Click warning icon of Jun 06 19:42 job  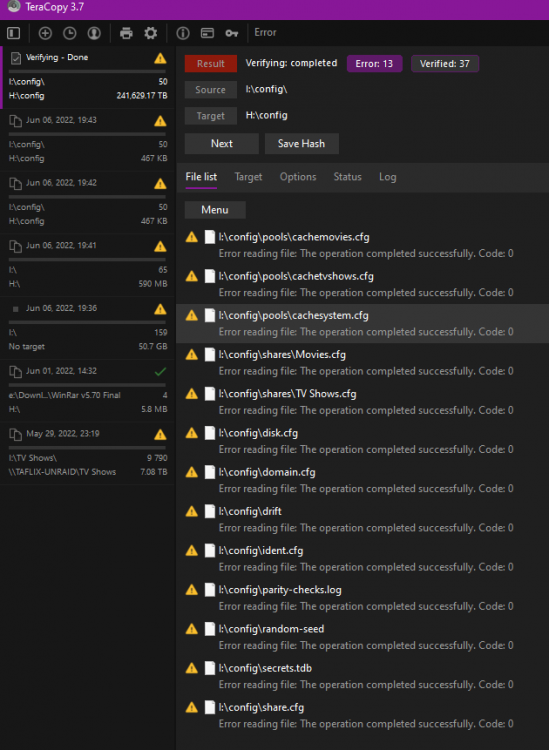(160, 184)
